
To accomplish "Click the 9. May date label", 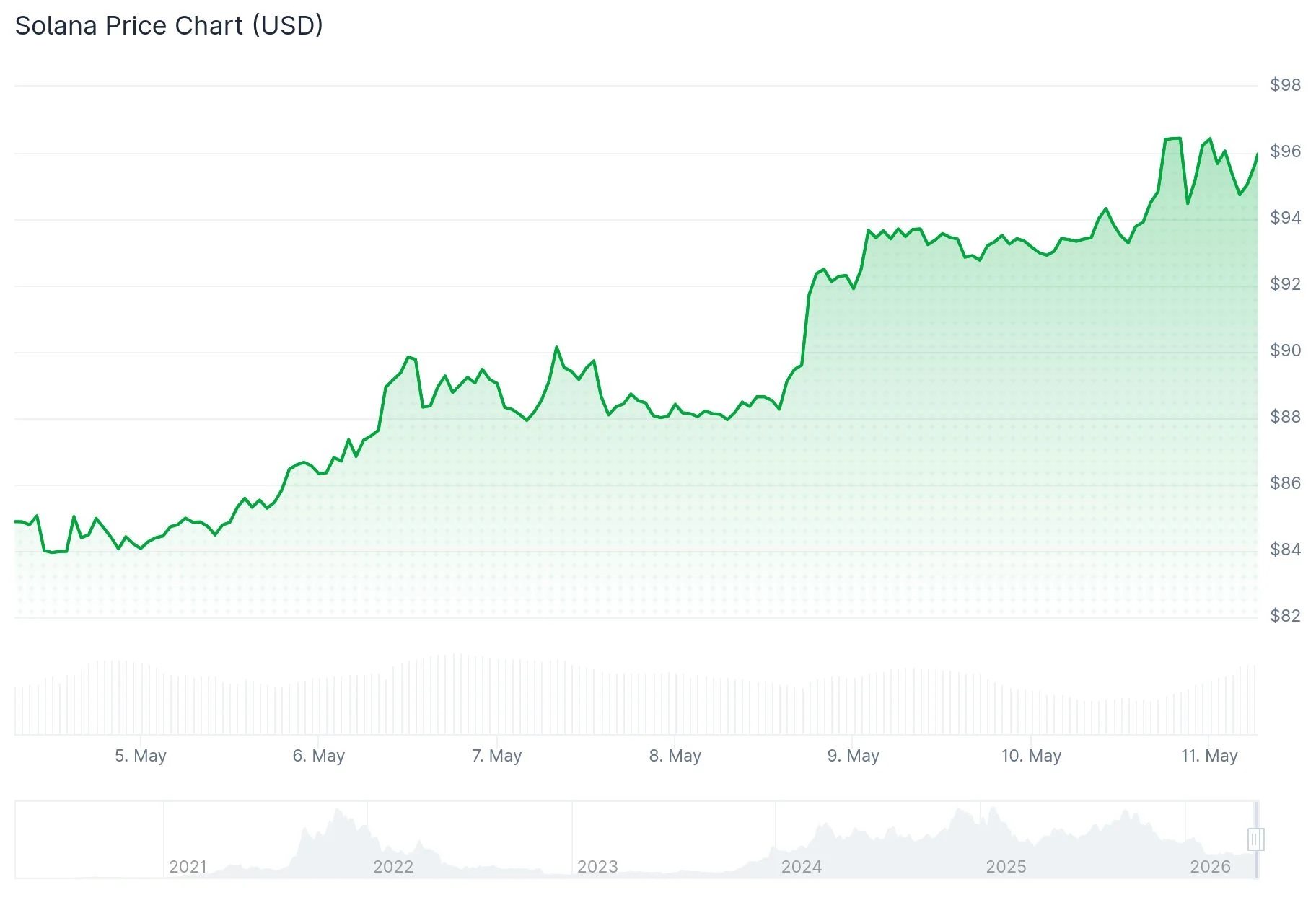I will 854,756.
